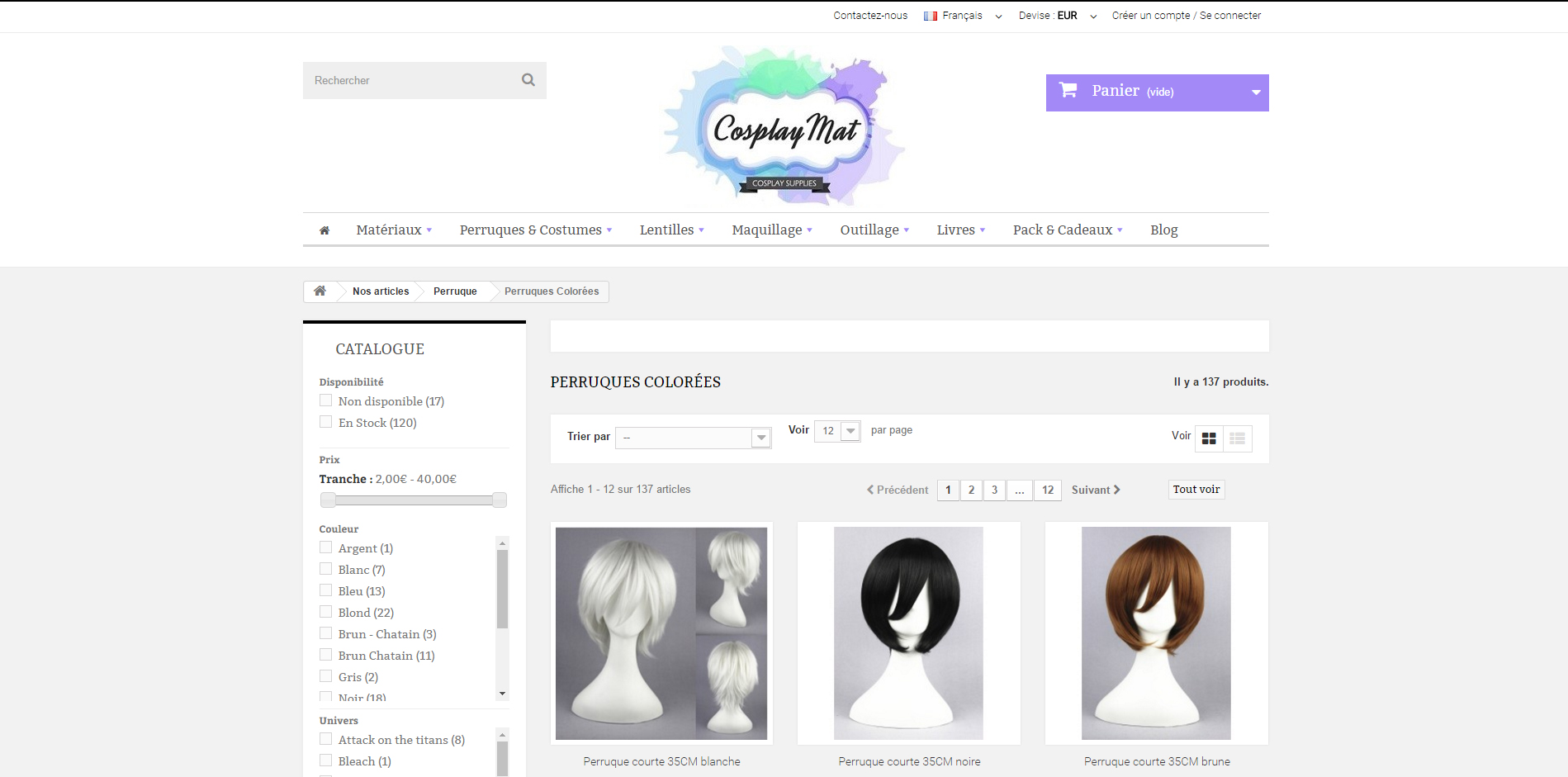The width and height of the screenshot is (1568, 777).
Task: Go to the Suivant page
Action: tap(1096, 490)
